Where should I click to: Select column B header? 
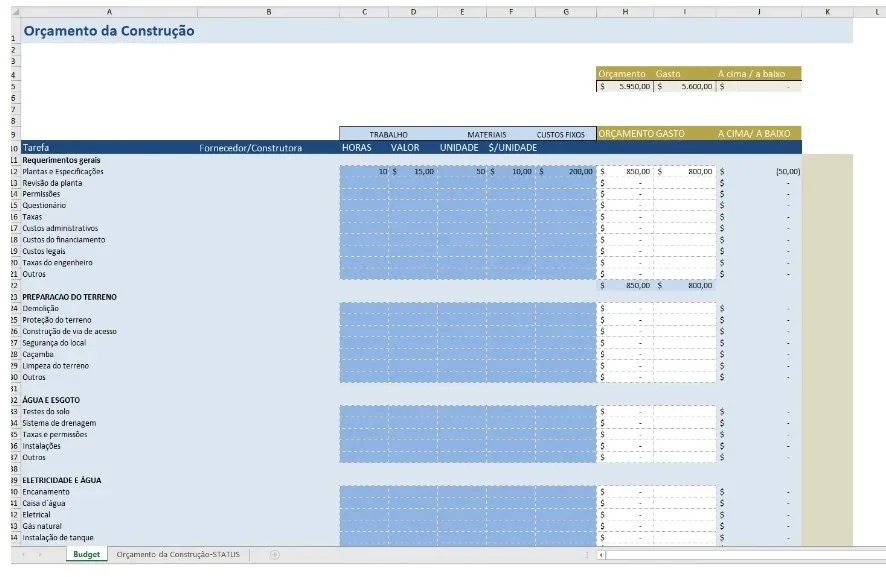268,11
